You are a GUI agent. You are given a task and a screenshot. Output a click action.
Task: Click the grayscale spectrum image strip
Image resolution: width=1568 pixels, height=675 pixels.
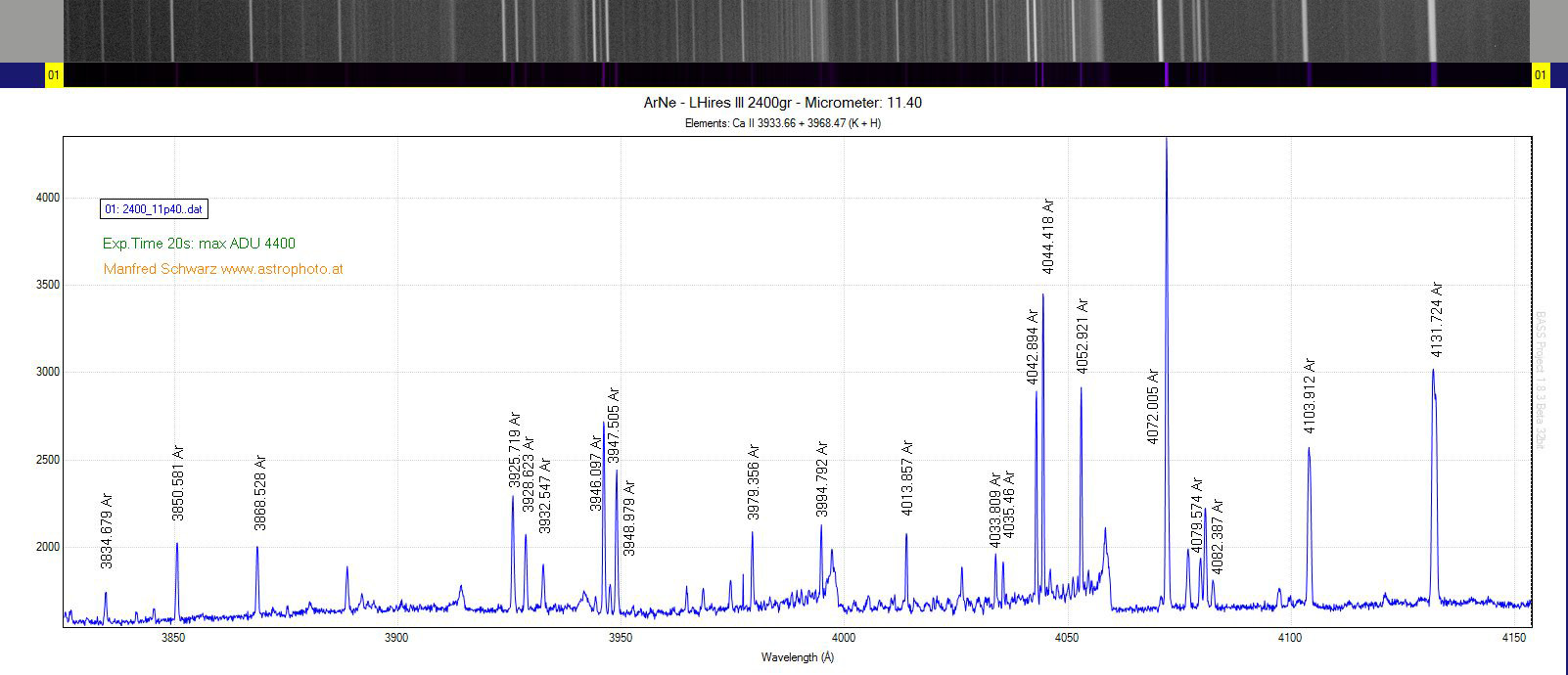click(x=796, y=30)
